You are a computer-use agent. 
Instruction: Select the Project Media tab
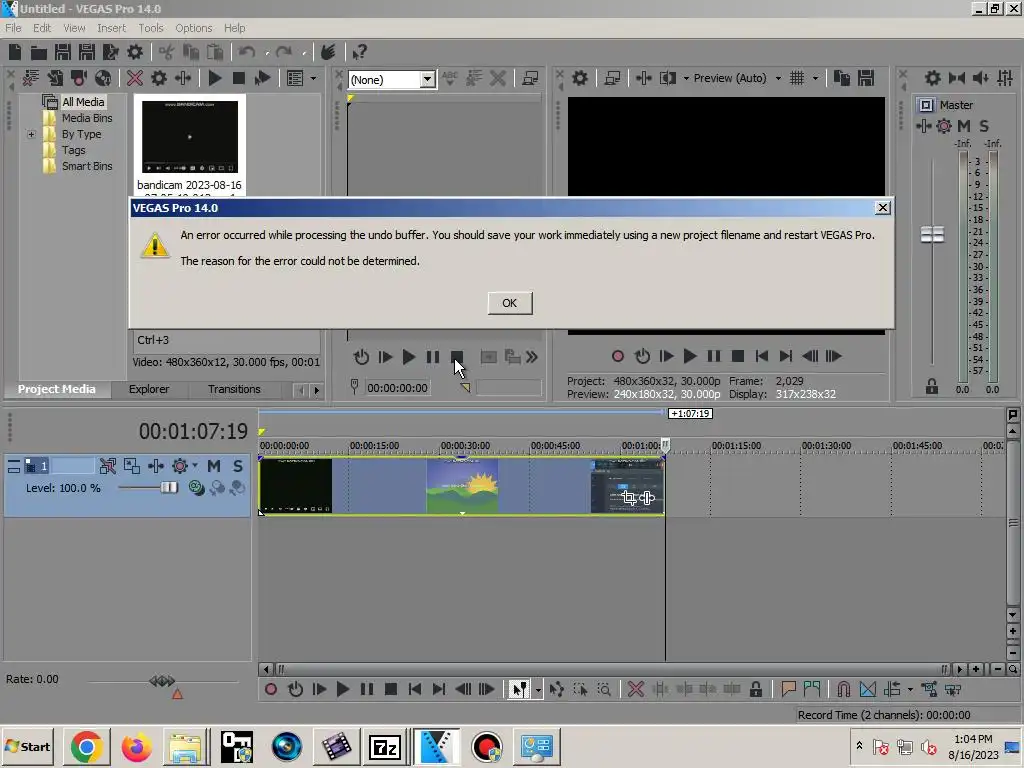point(57,389)
